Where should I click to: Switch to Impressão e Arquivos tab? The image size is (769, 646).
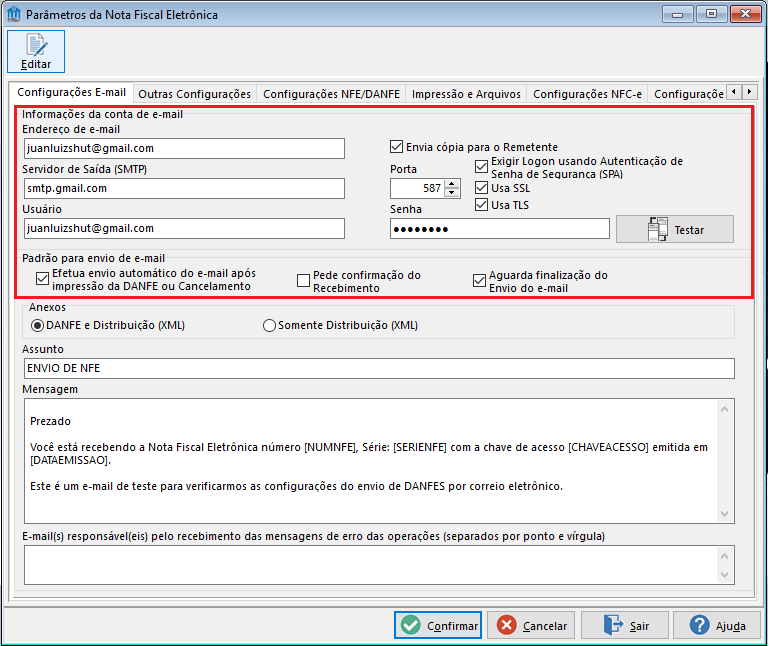tap(466, 94)
